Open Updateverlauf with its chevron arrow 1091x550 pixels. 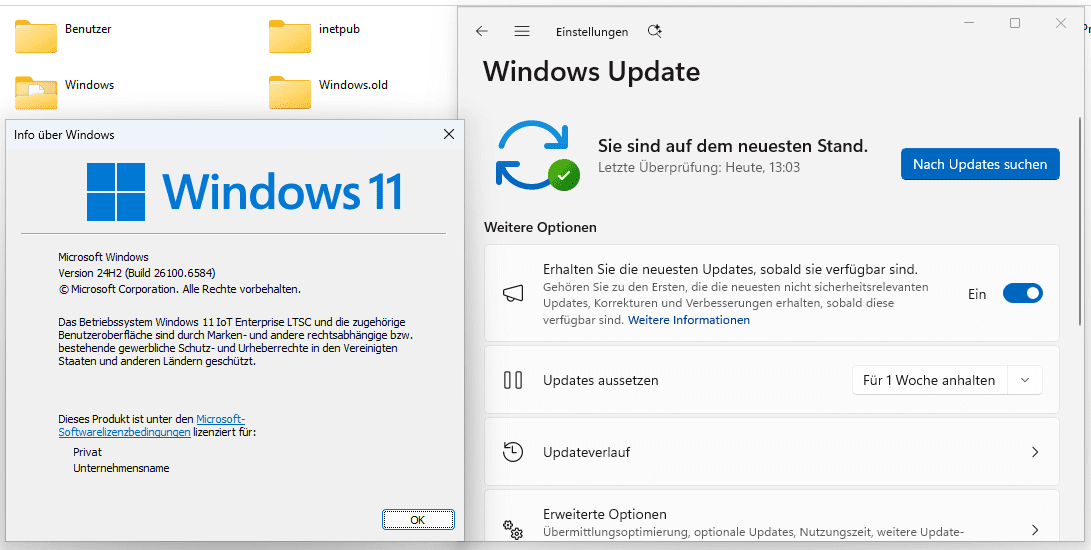tap(1035, 452)
